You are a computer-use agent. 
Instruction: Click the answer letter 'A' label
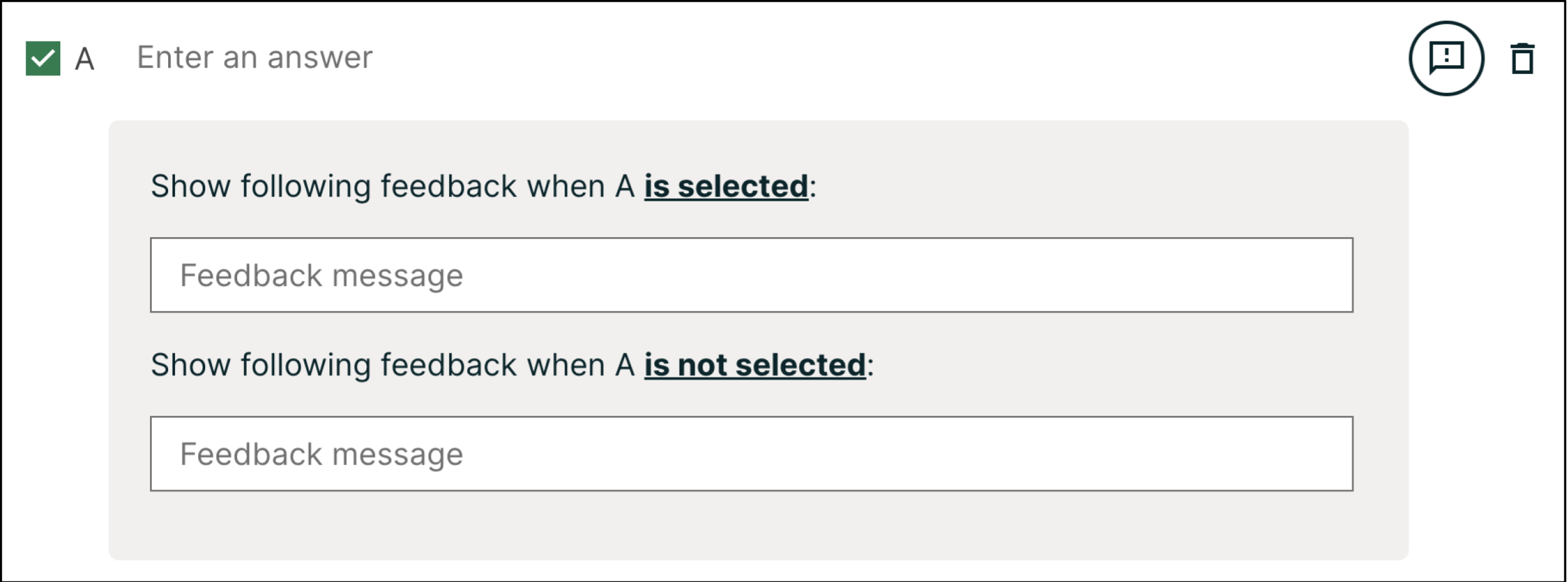(x=85, y=59)
